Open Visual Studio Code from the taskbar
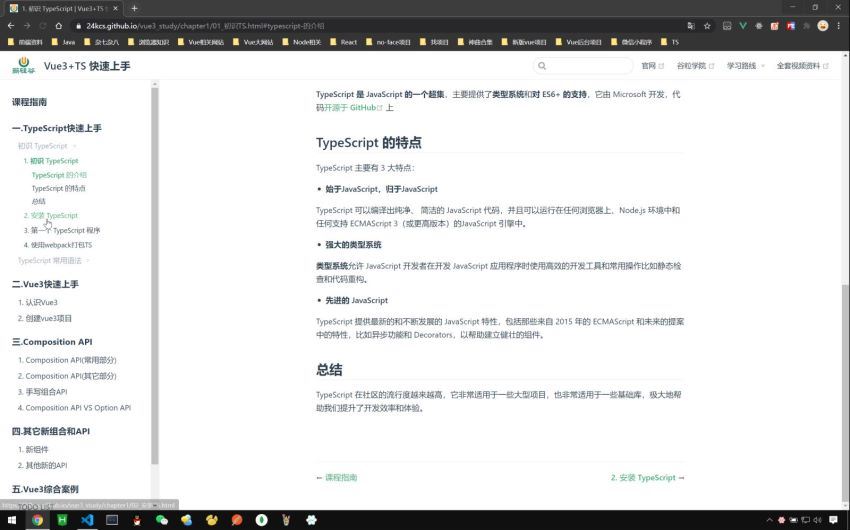 click(87, 520)
